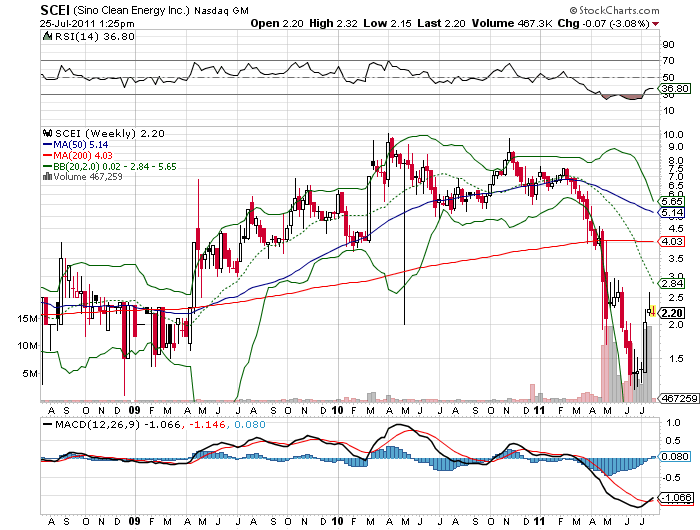Click the '70' RSI overbought level label
Screen dimensions: 700x530
click(668, 61)
